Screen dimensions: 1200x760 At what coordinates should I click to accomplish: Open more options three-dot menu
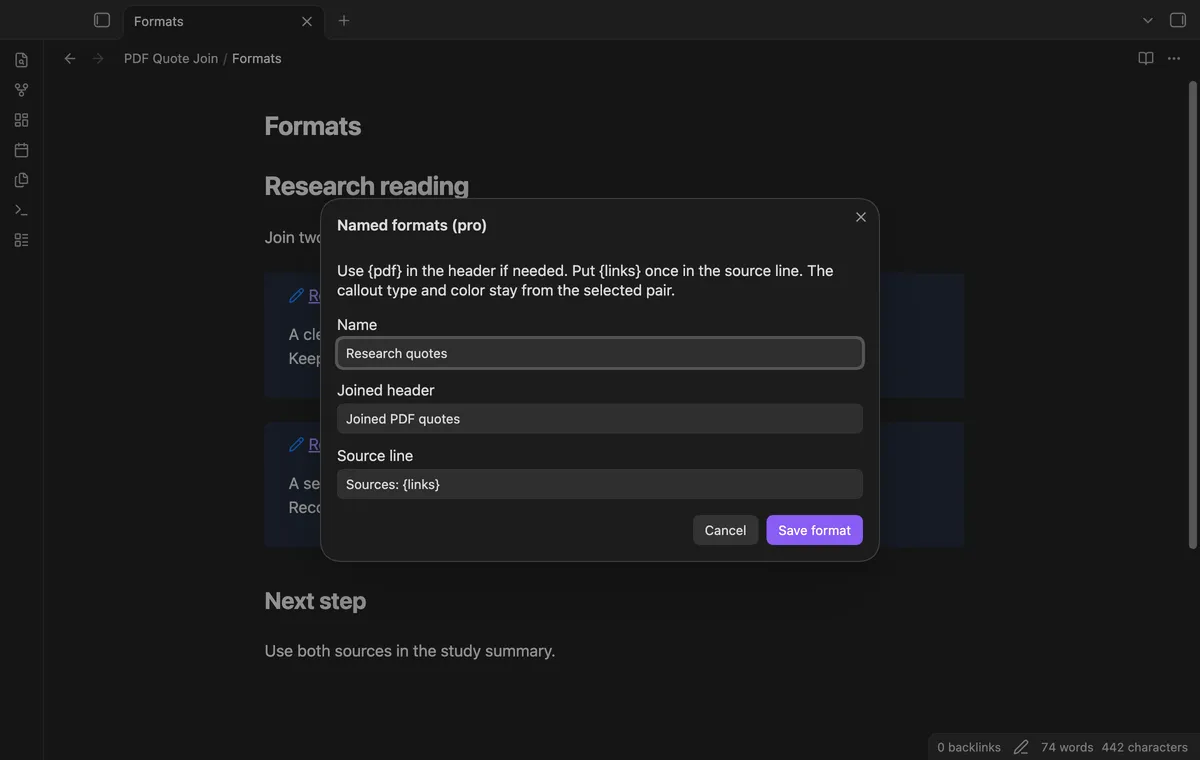[x=1174, y=58]
